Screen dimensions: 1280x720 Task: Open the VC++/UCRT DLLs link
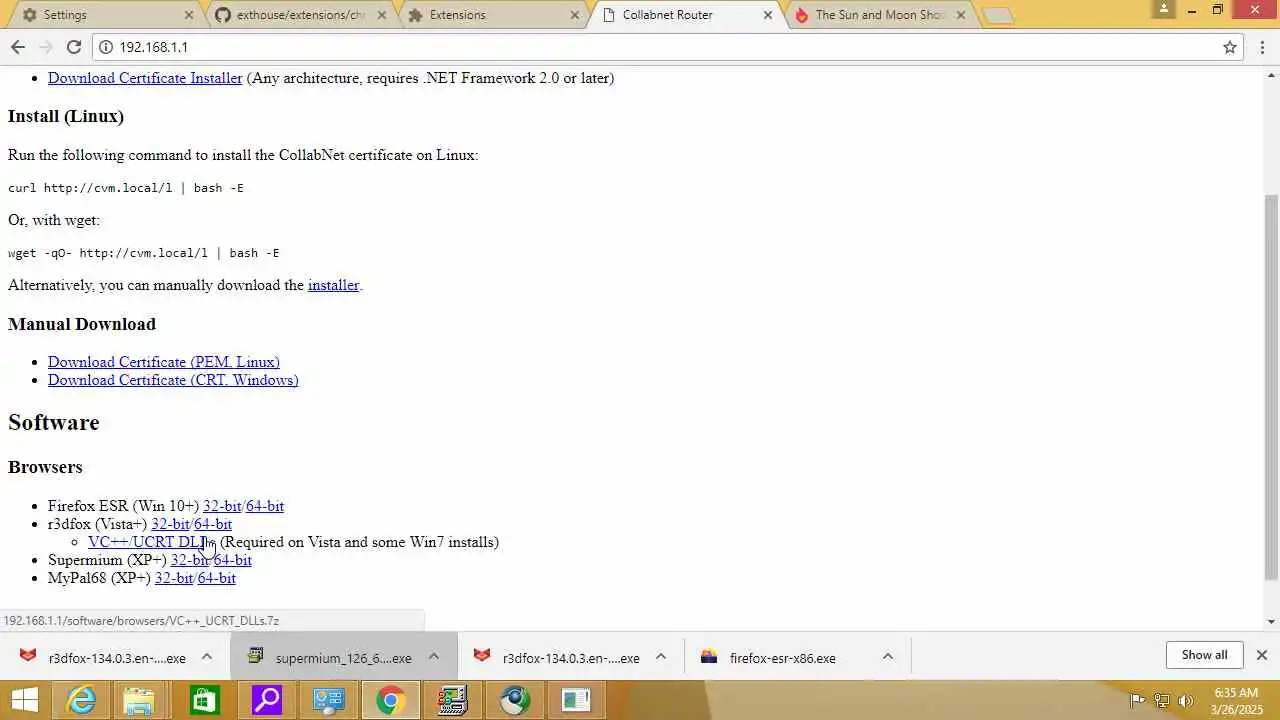(x=152, y=542)
